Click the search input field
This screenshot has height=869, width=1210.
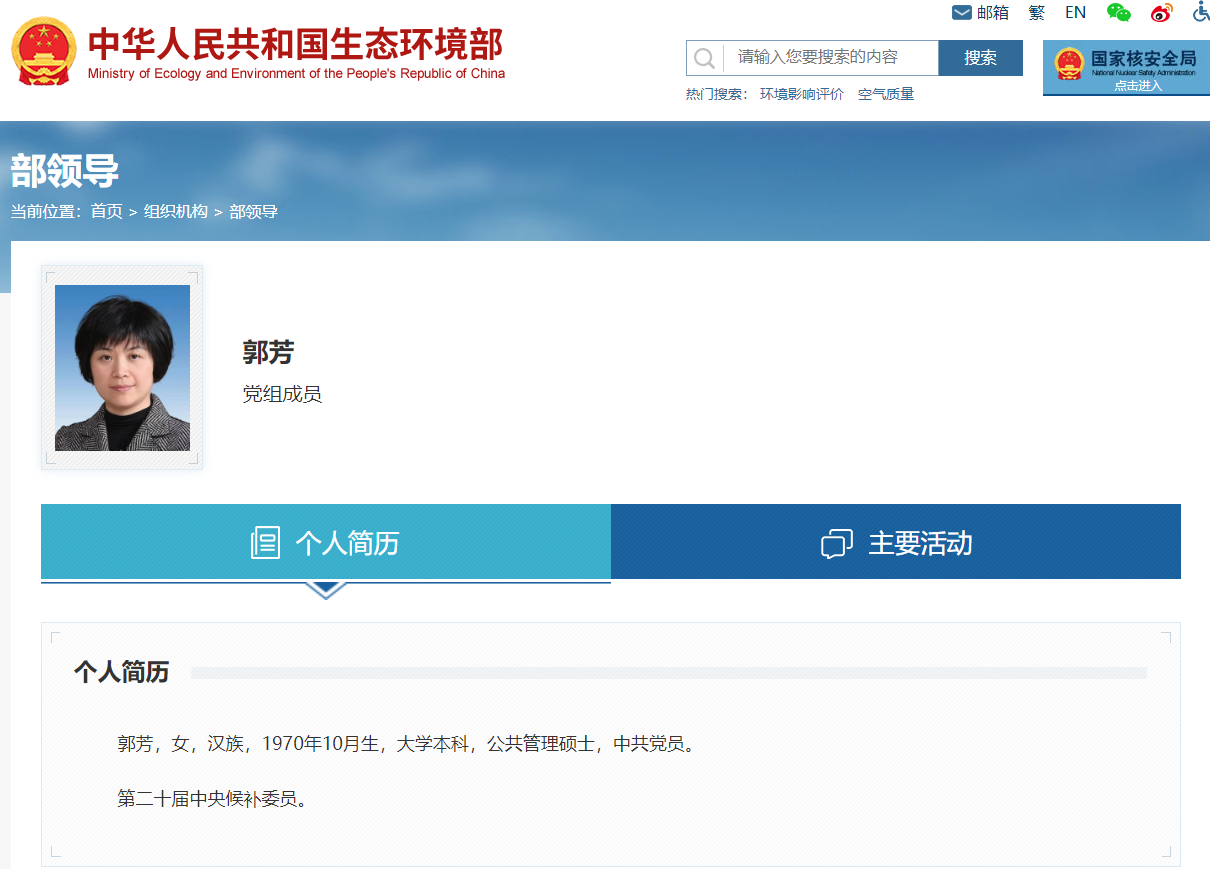point(830,58)
